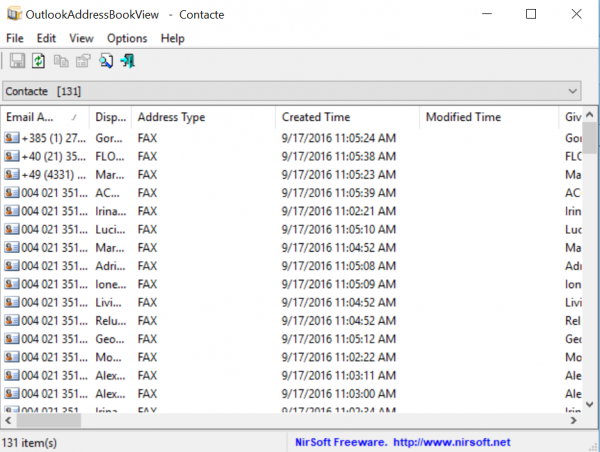Click the Save Selected Items toolbar icon
The image size is (600, 452).
coord(17,62)
